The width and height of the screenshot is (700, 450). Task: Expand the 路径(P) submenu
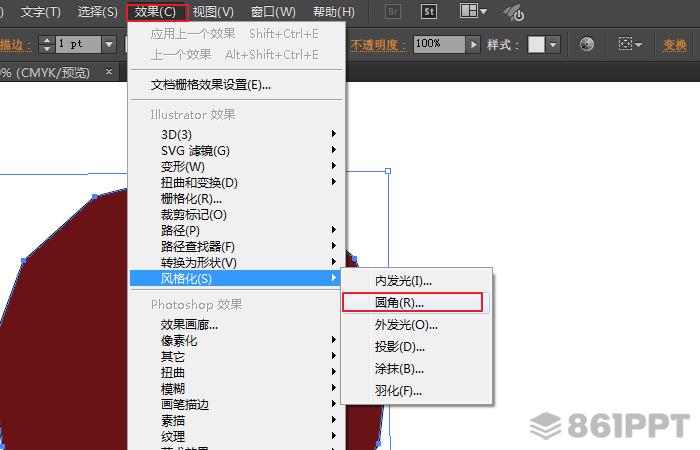click(237, 230)
